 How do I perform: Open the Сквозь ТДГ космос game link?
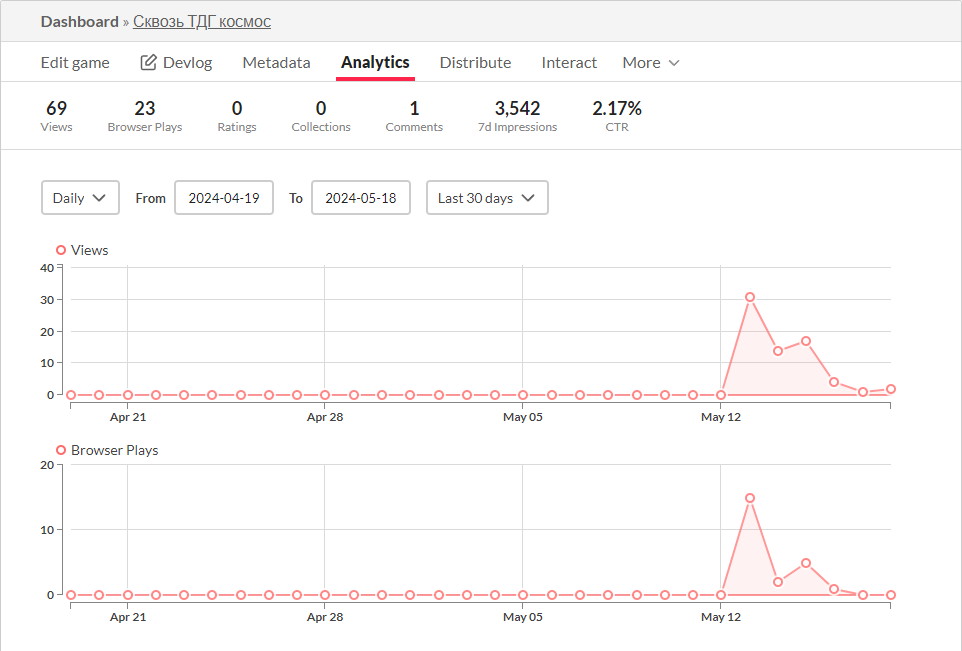tap(202, 21)
